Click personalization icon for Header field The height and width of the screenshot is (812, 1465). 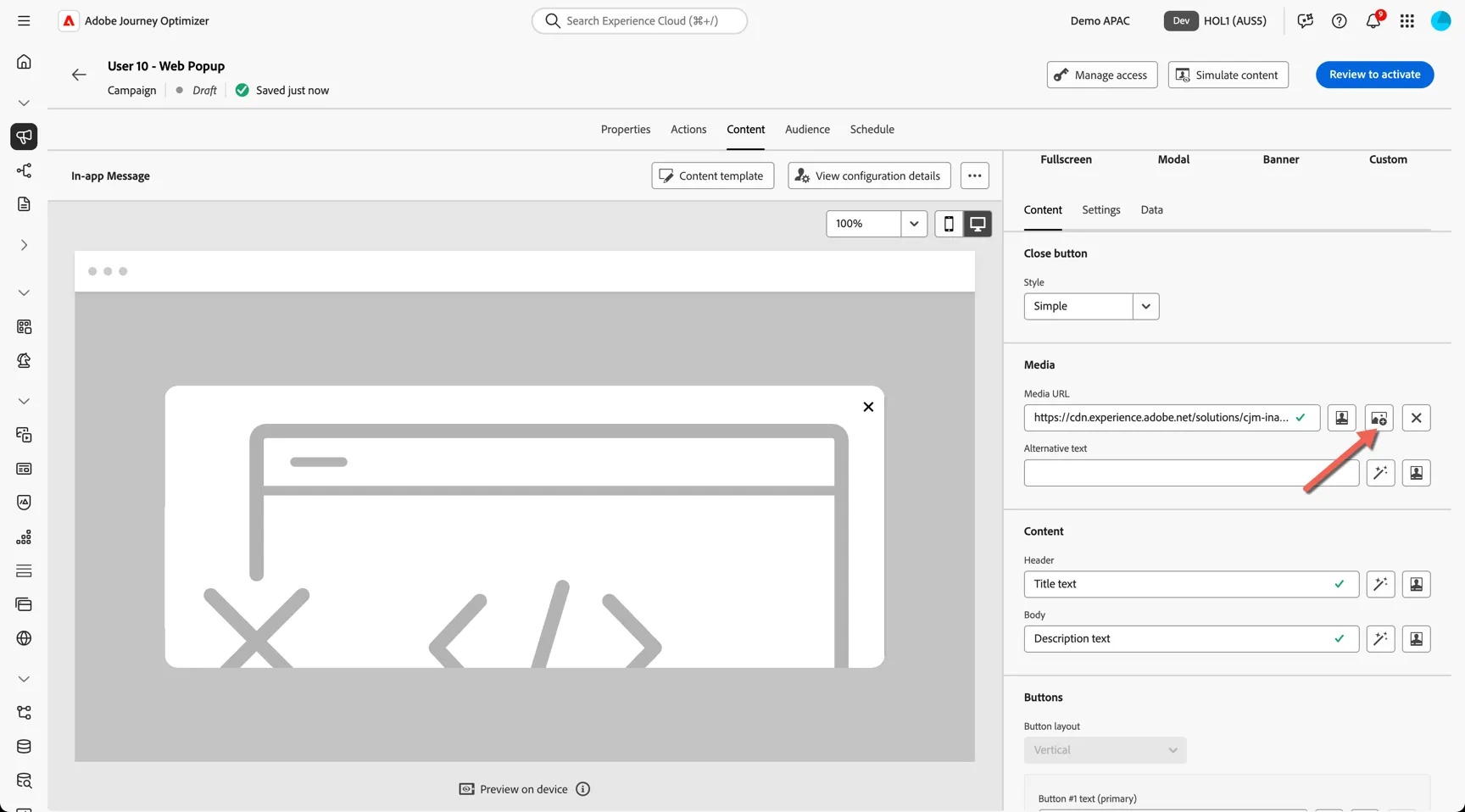click(1416, 584)
